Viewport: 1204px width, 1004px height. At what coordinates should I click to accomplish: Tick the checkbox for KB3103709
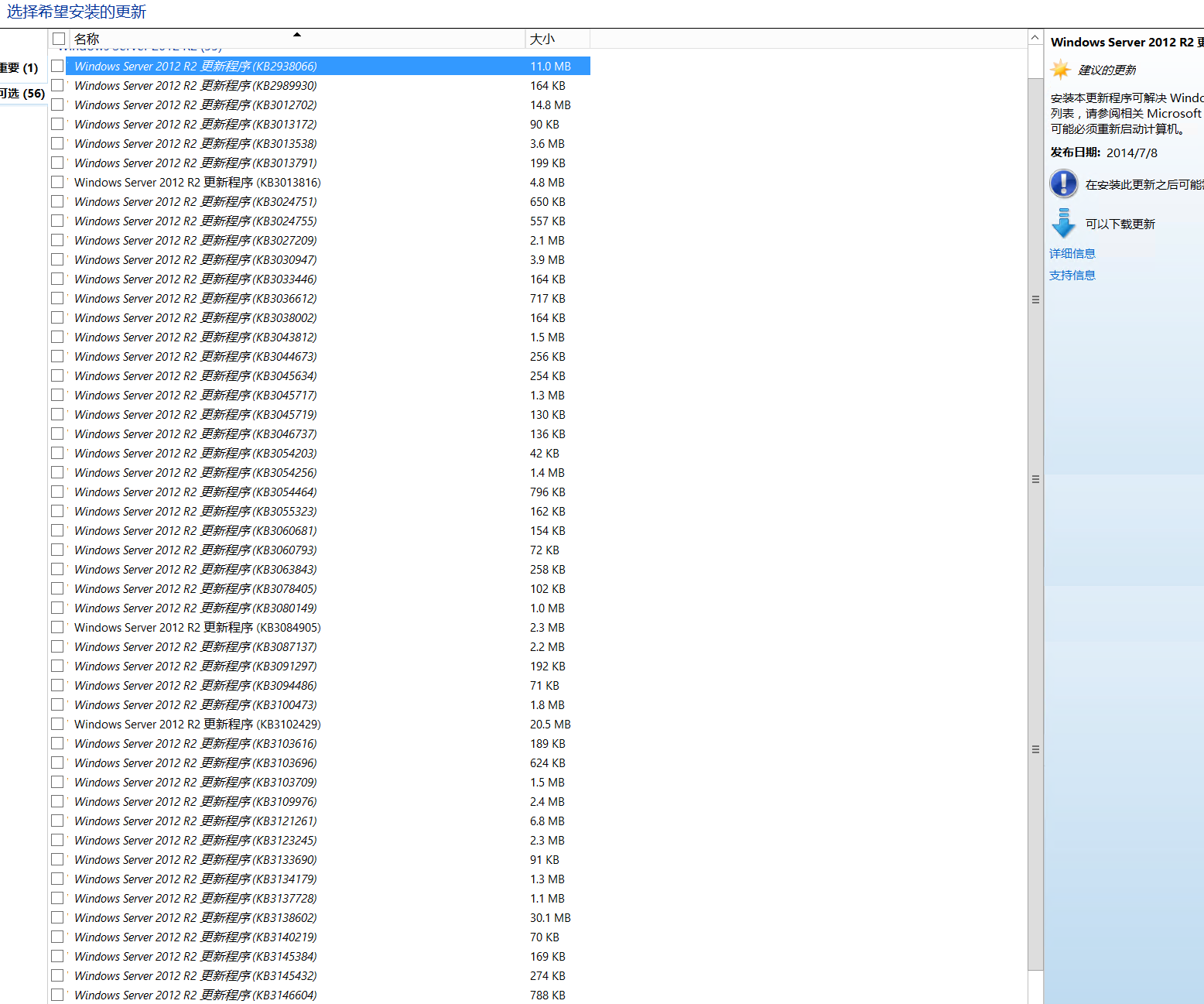pos(57,782)
